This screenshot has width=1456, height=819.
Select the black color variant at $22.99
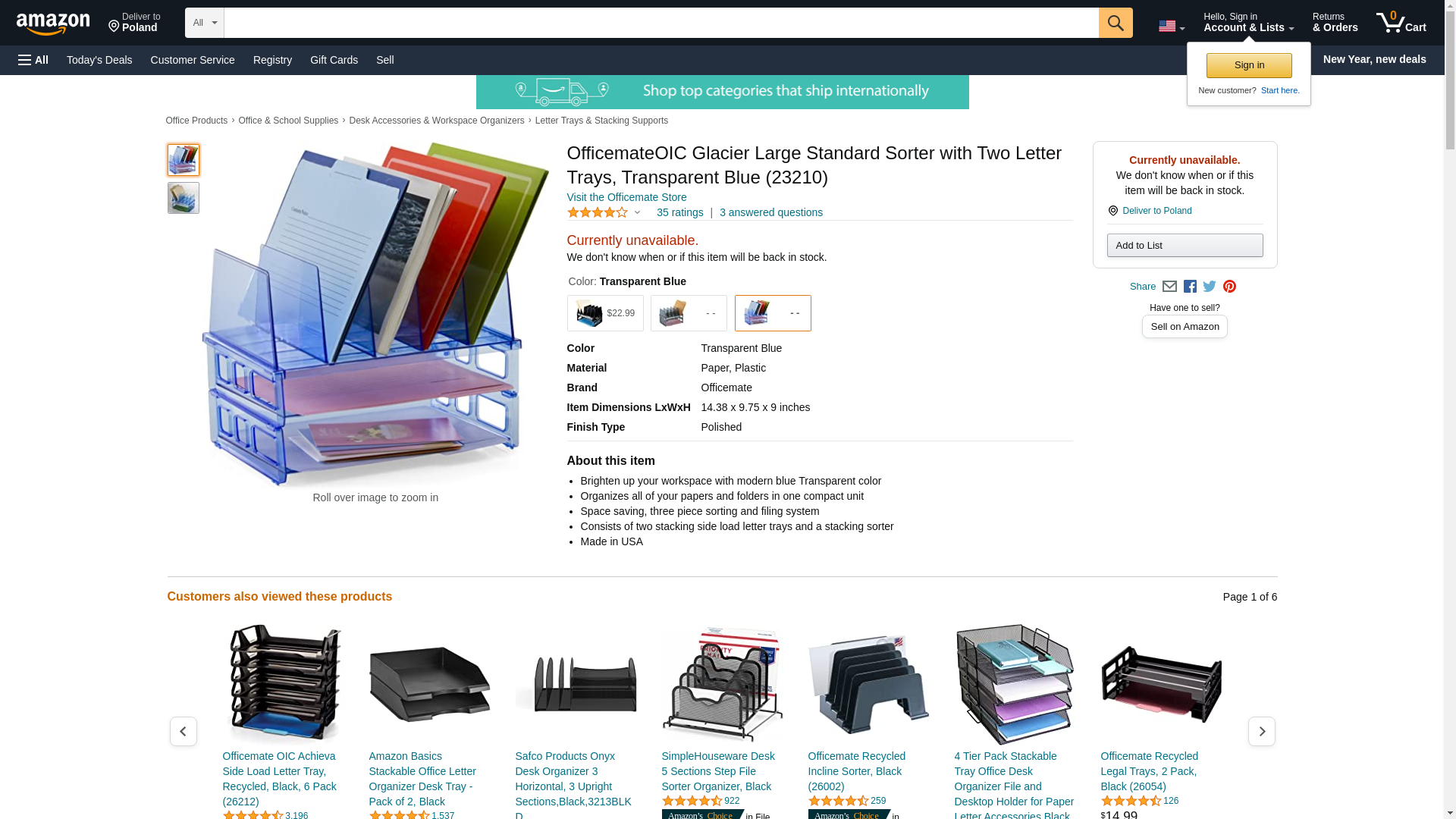[605, 313]
